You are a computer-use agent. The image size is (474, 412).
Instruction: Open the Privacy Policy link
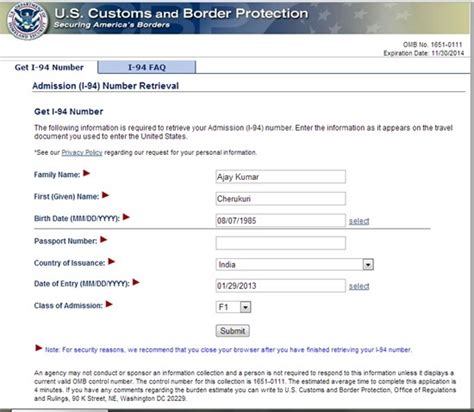click(x=82, y=153)
